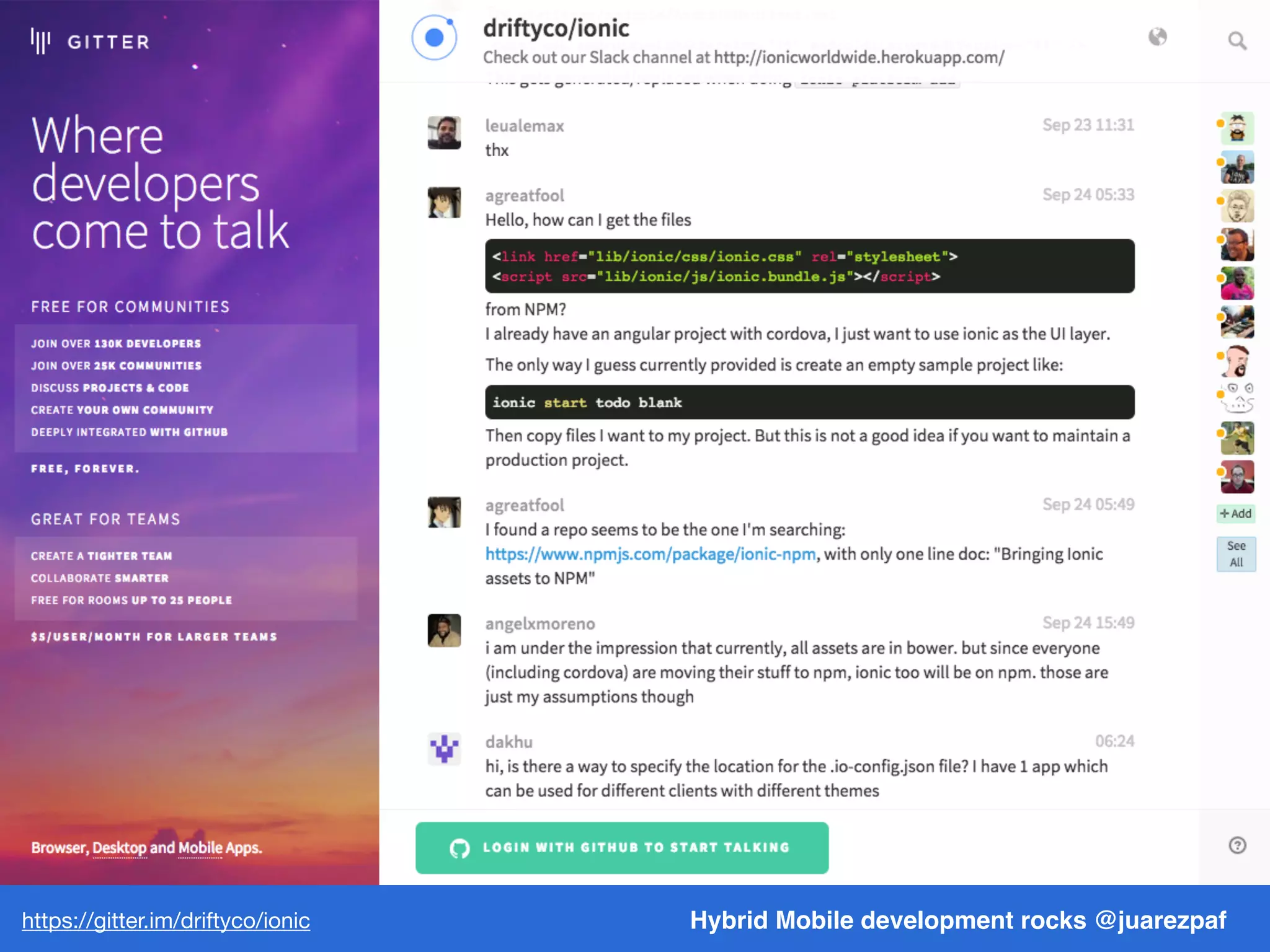Click dakhu's pixel avatar

click(444, 749)
